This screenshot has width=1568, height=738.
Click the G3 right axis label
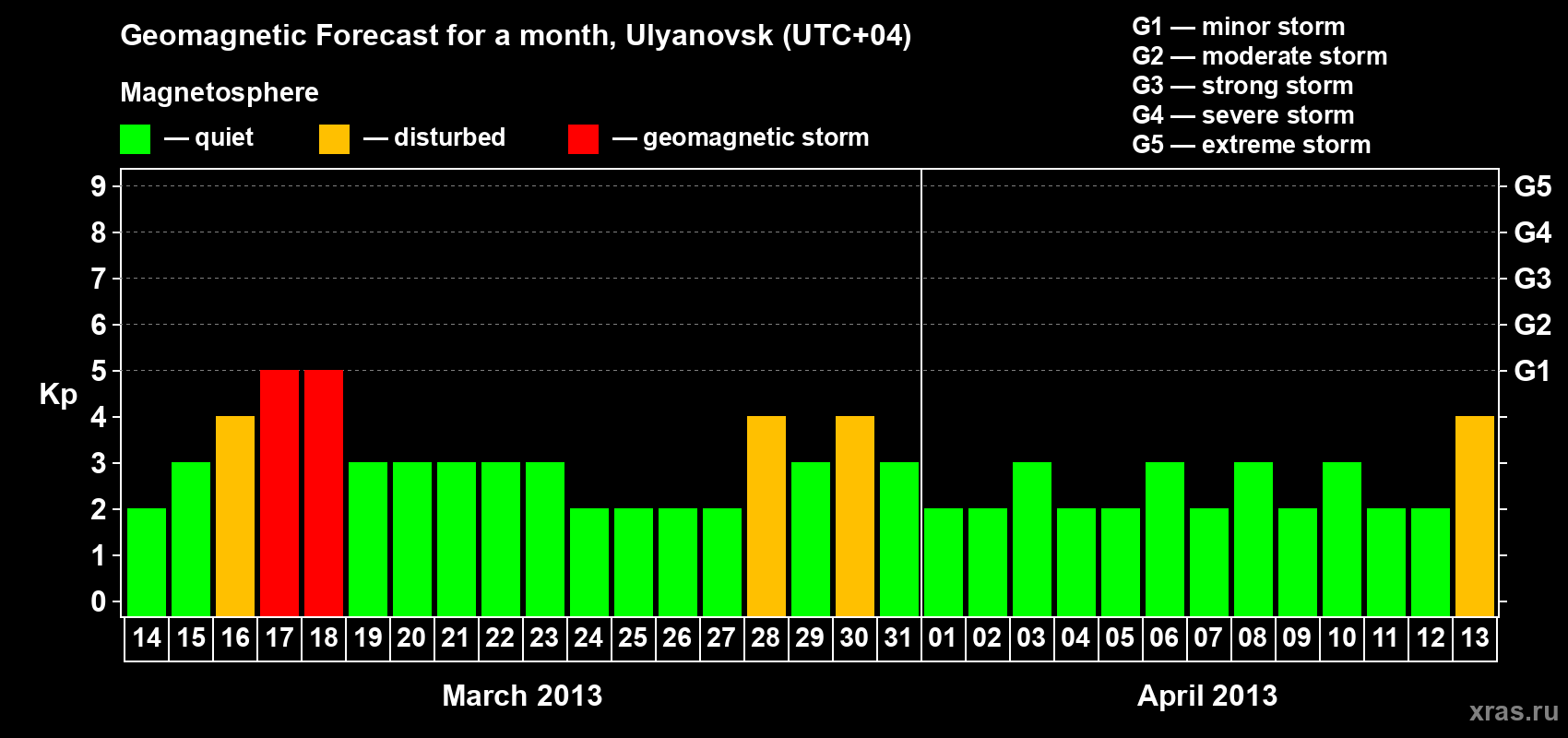(1533, 279)
